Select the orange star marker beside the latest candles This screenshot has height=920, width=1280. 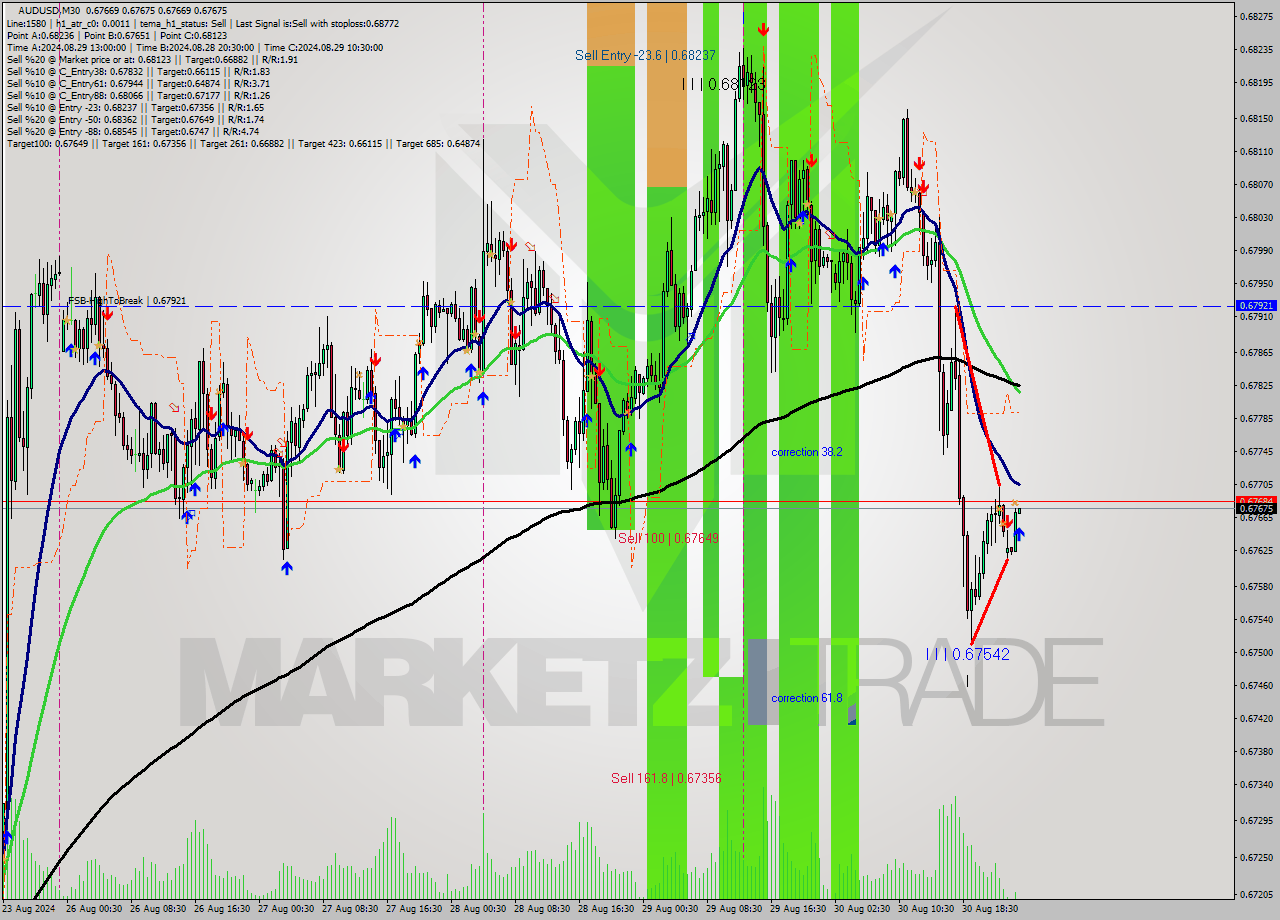point(1015,503)
